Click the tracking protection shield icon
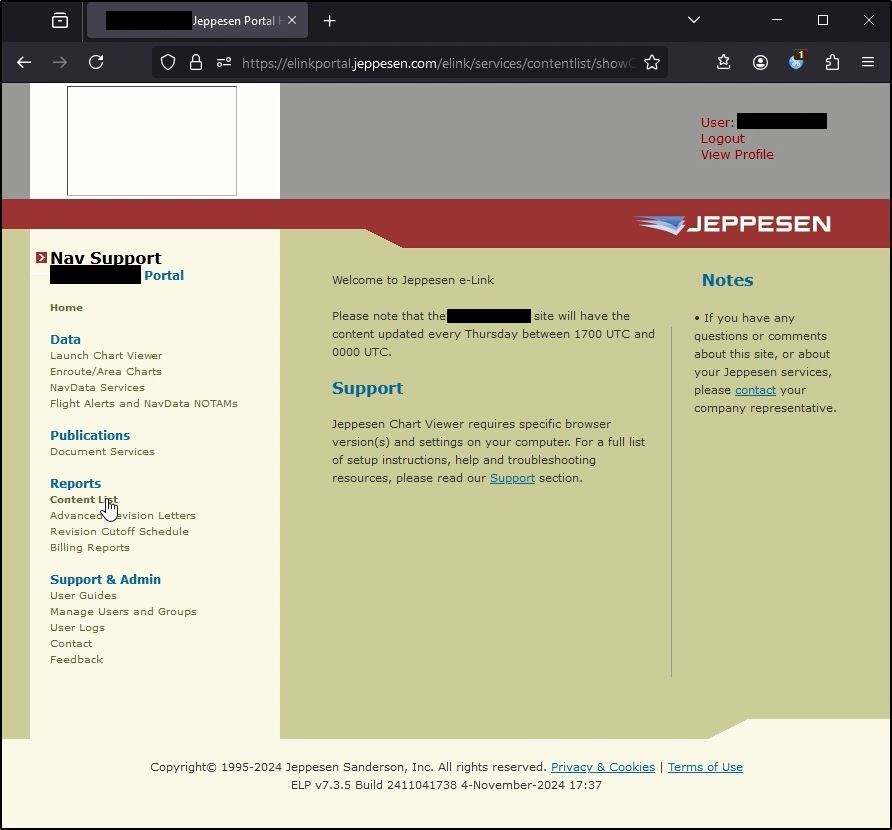 [x=168, y=62]
